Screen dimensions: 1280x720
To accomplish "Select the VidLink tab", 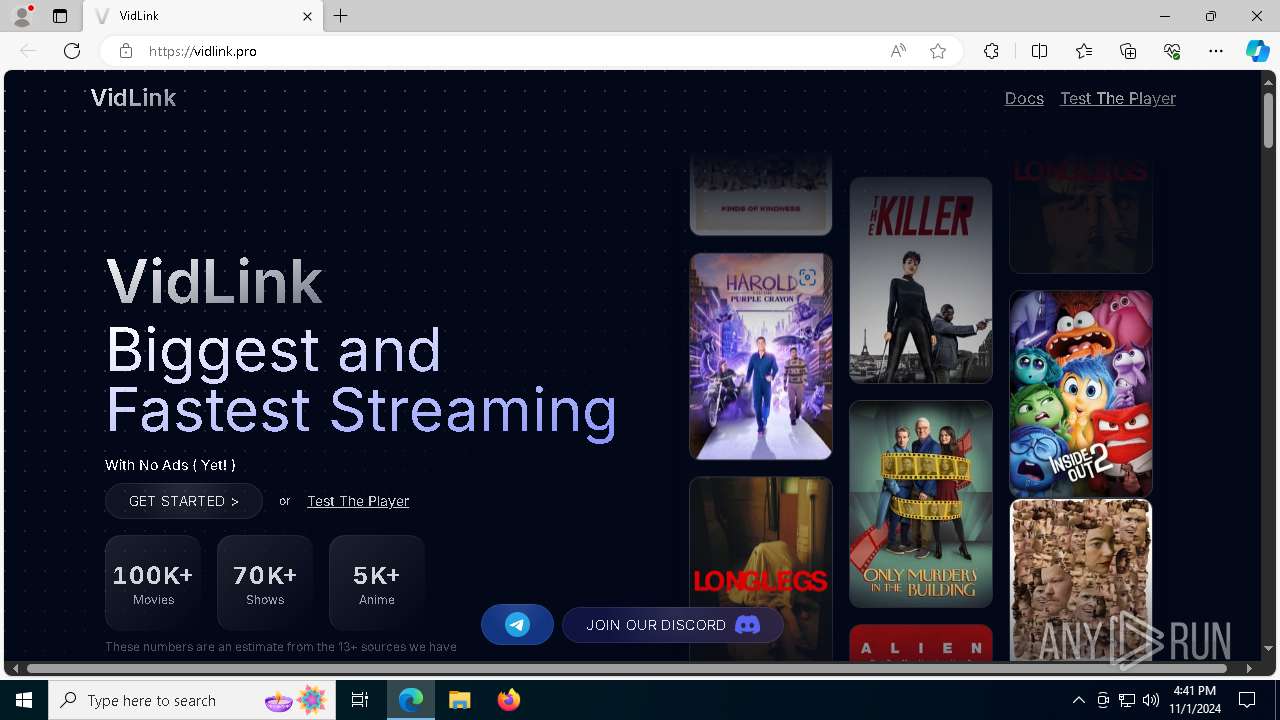I will pos(203,16).
